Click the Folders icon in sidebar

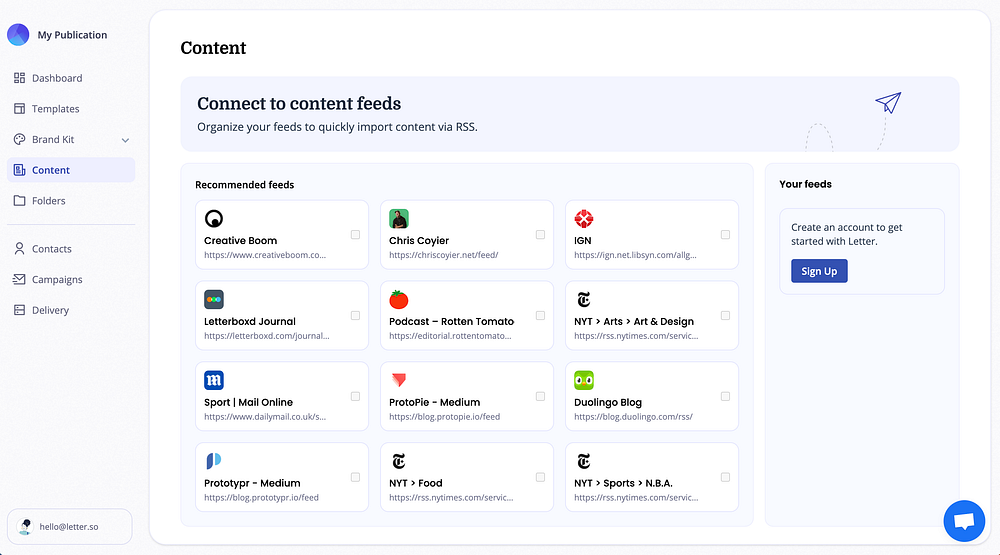tap(20, 201)
